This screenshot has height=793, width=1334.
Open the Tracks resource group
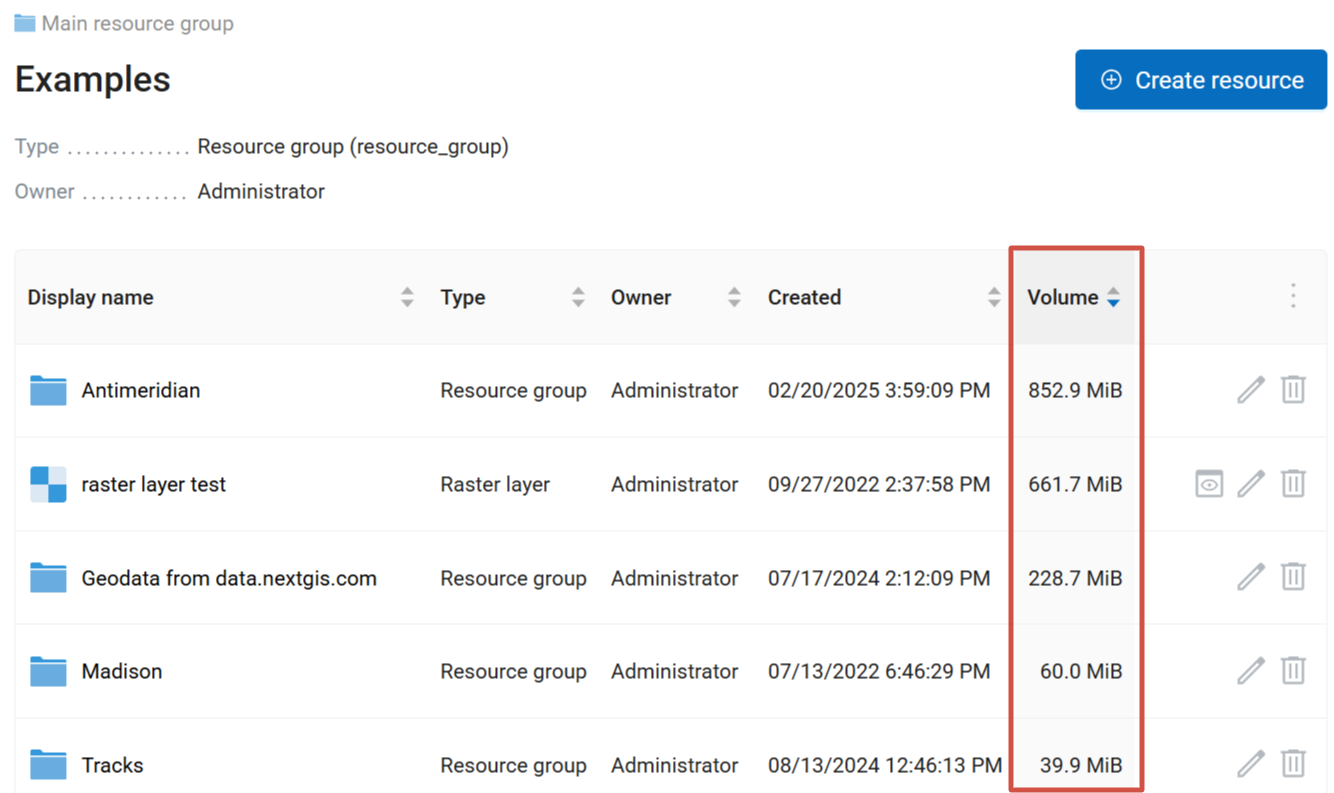click(x=113, y=765)
